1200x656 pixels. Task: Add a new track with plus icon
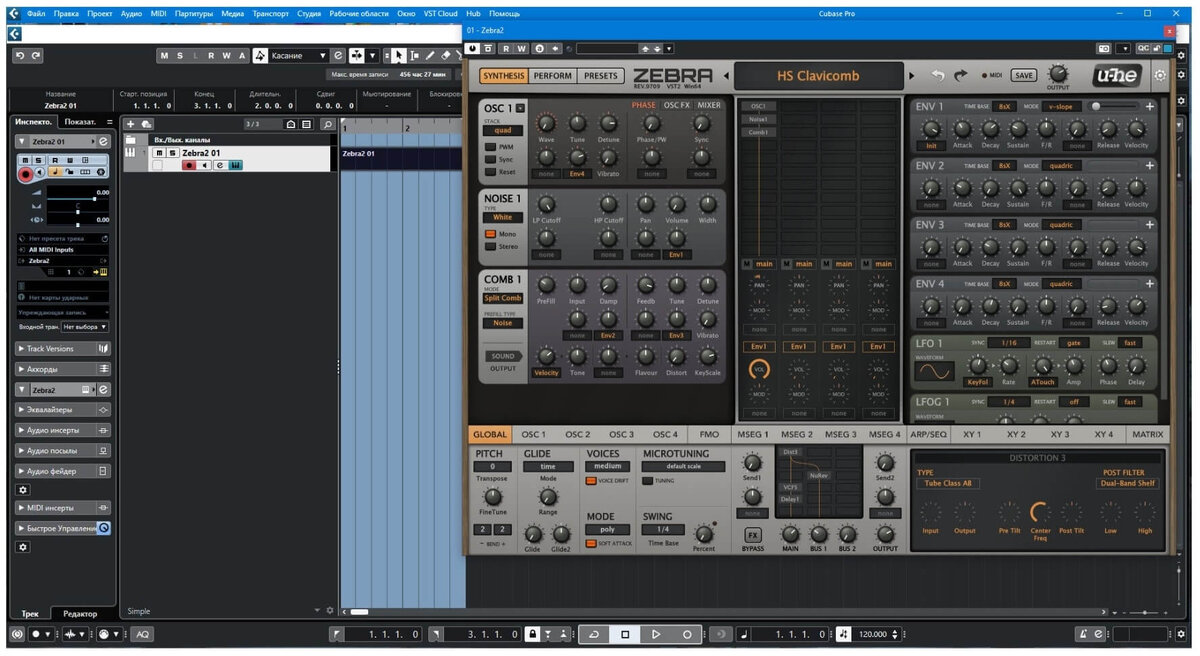pos(131,124)
